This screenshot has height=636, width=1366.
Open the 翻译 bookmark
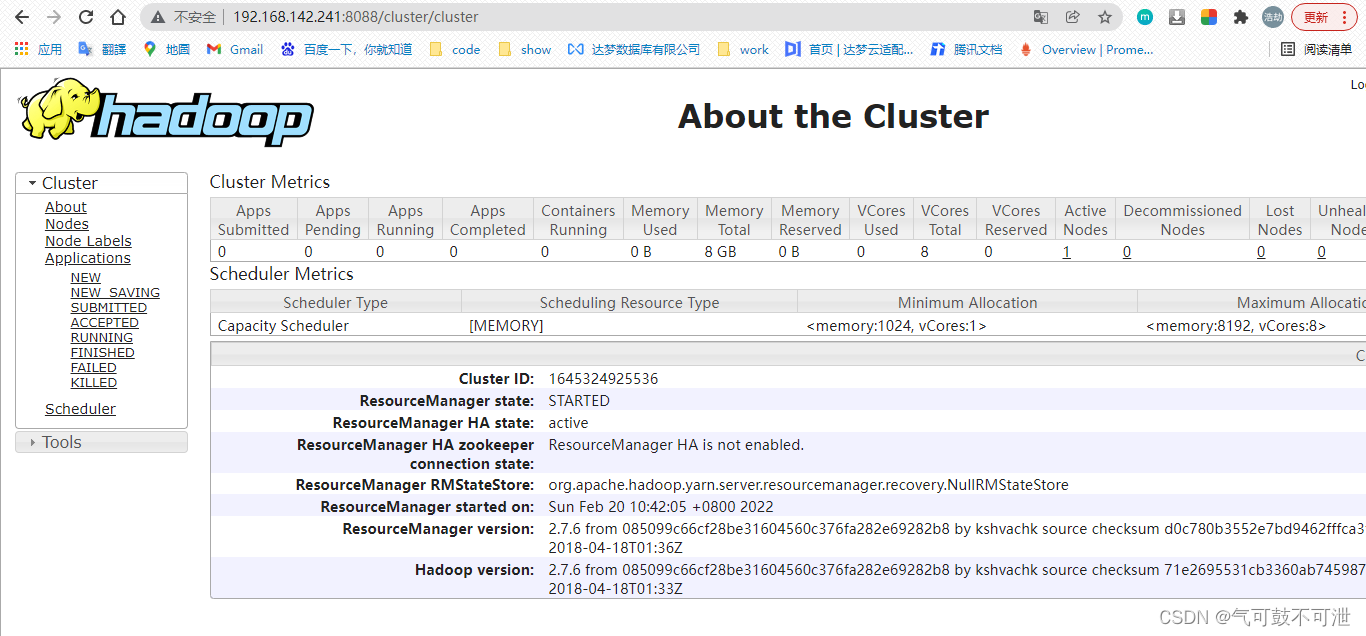(102, 49)
